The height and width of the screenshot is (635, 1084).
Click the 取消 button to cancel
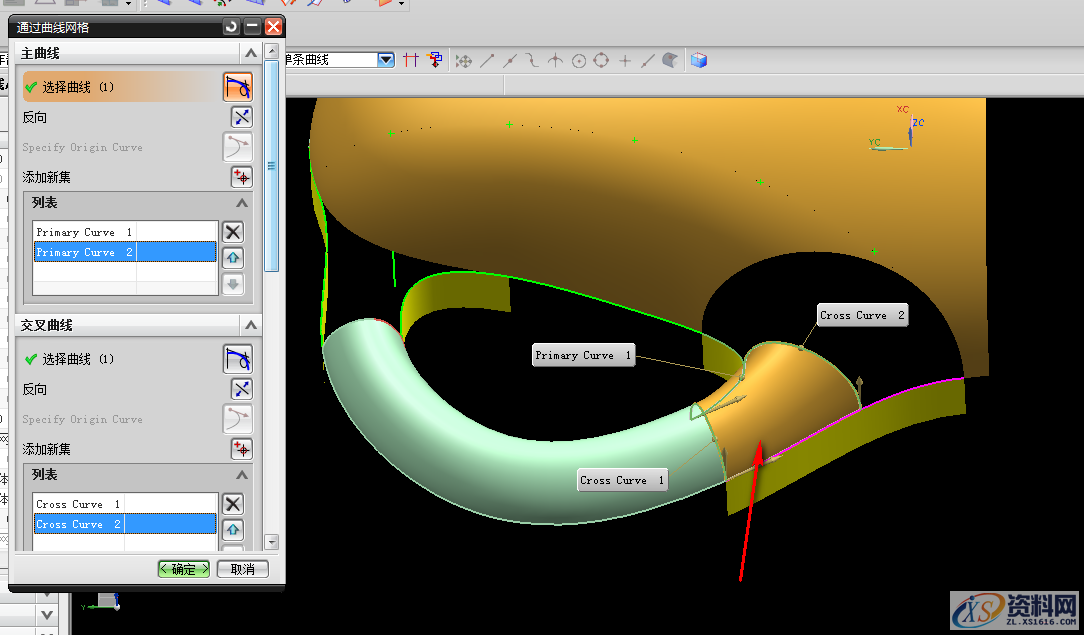tap(242, 569)
